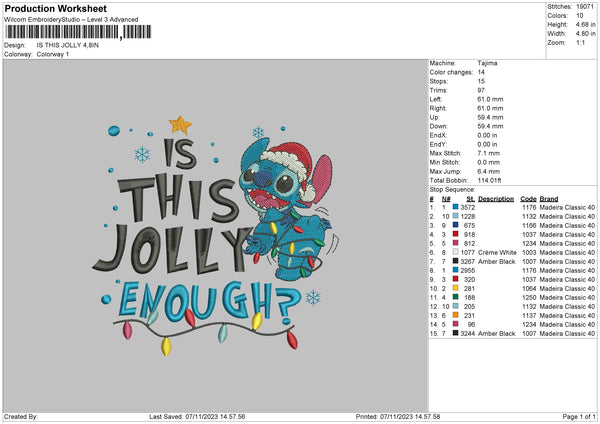Click the Colors value 10
The height and width of the screenshot is (424, 600).
(x=580, y=16)
